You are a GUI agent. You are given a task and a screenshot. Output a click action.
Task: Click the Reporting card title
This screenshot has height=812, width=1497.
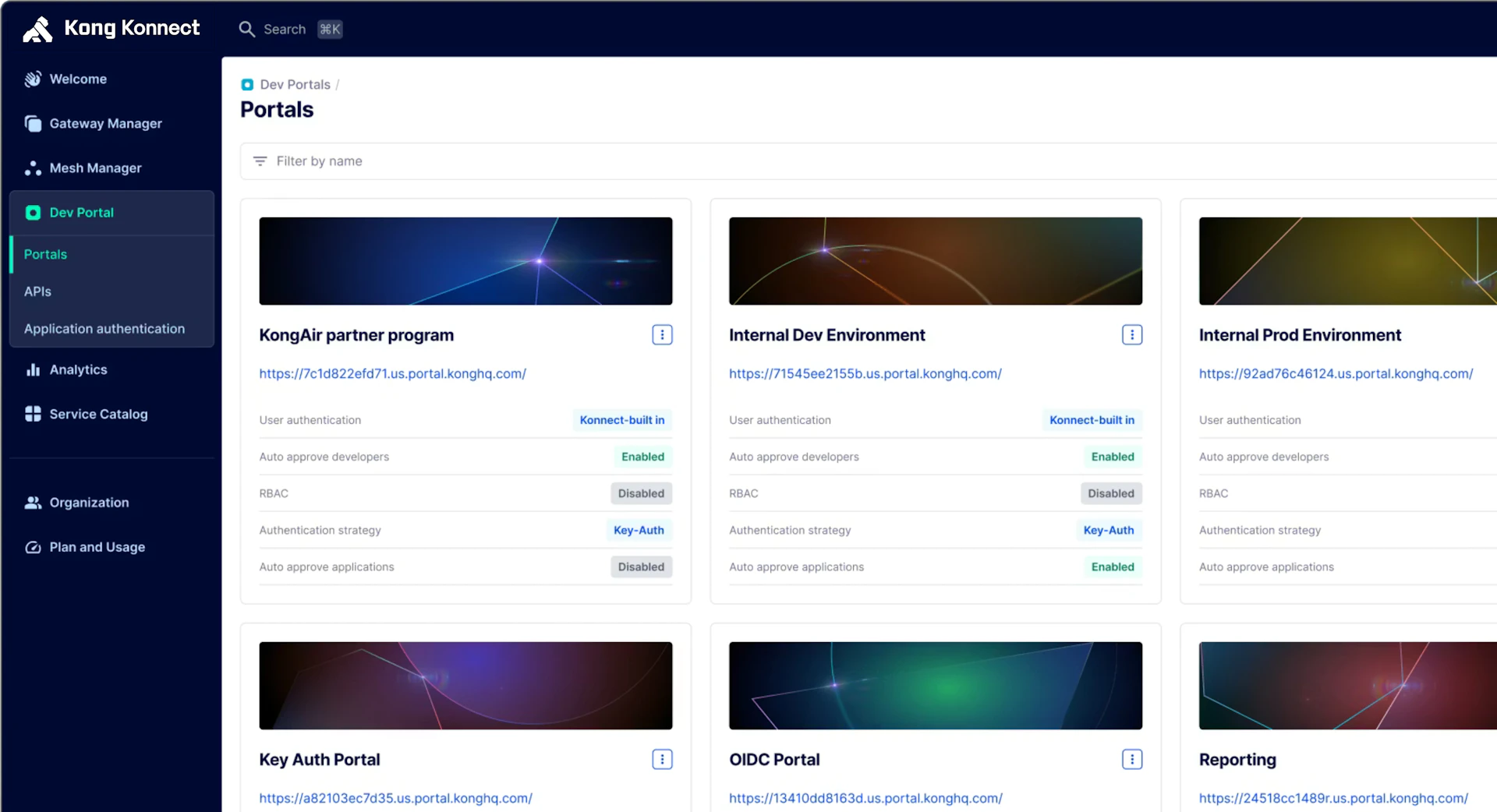pyautogui.click(x=1237, y=759)
